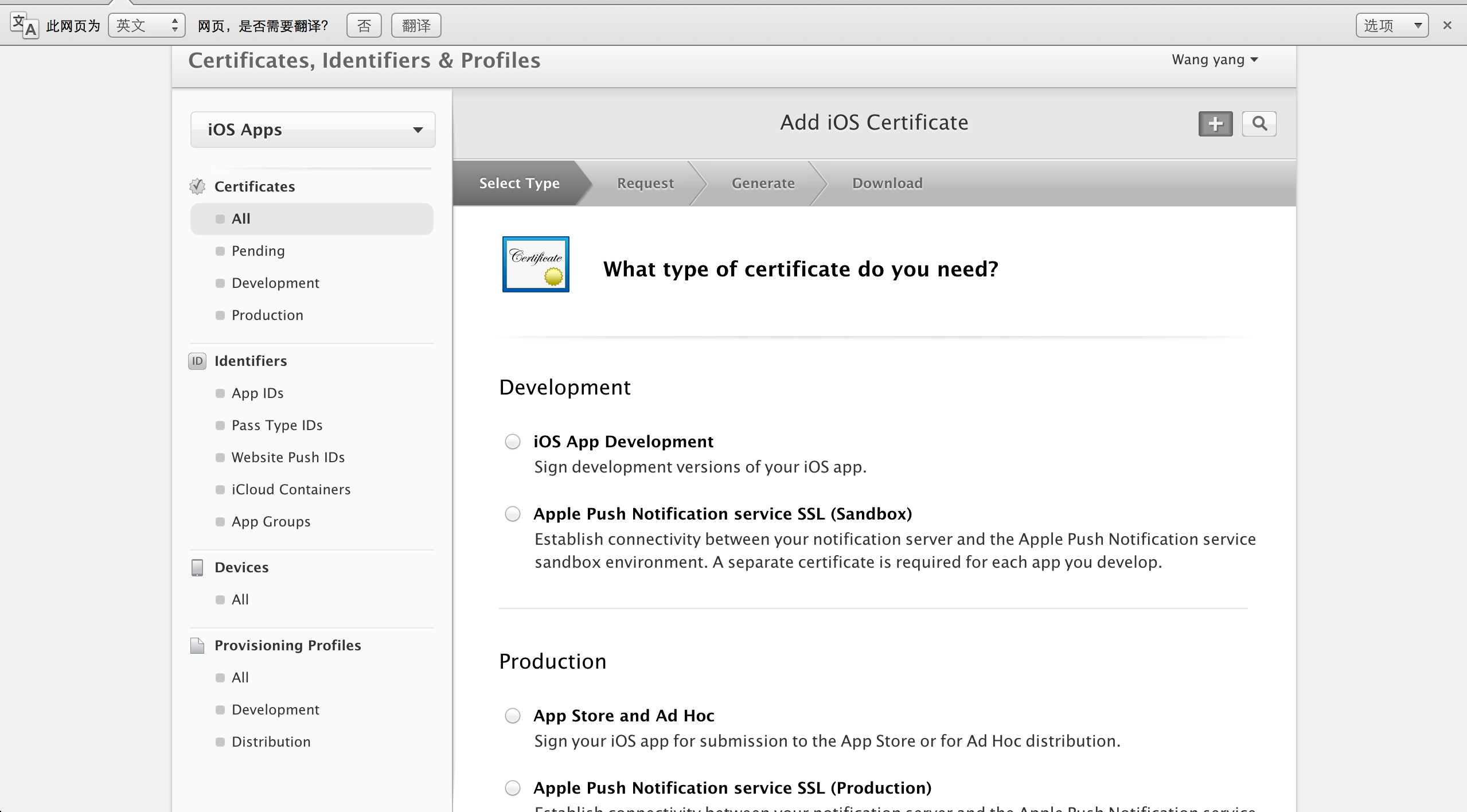Open All under Devices
Image resolution: width=1467 pixels, height=812 pixels.
pos(240,599)
